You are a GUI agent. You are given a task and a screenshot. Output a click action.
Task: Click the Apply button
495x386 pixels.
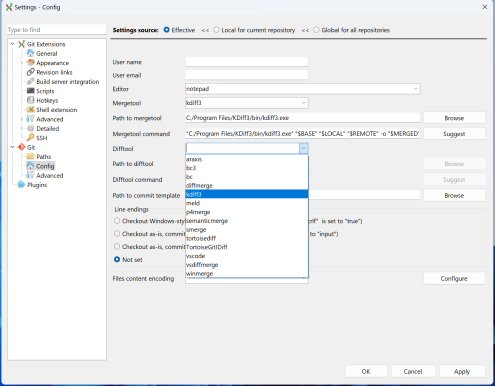pyautogui.click(x=462, y=371)
